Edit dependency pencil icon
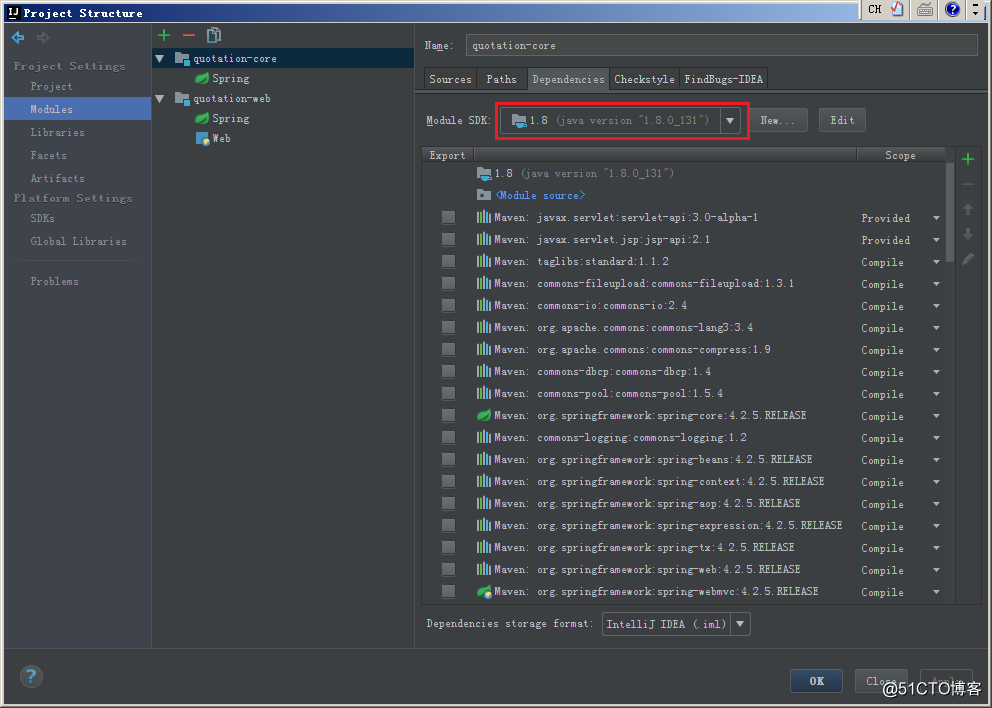992x708 pixels. (x=968, y=259)
